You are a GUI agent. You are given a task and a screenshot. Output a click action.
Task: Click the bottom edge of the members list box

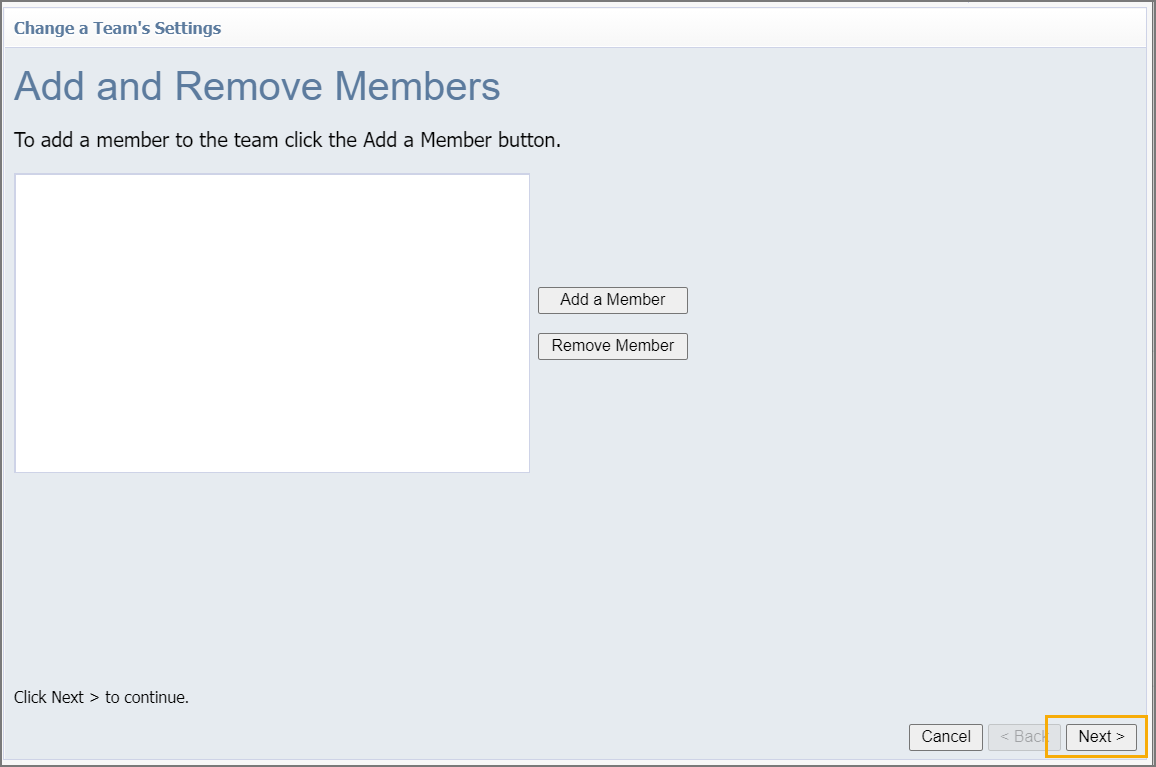click(272, 471)
